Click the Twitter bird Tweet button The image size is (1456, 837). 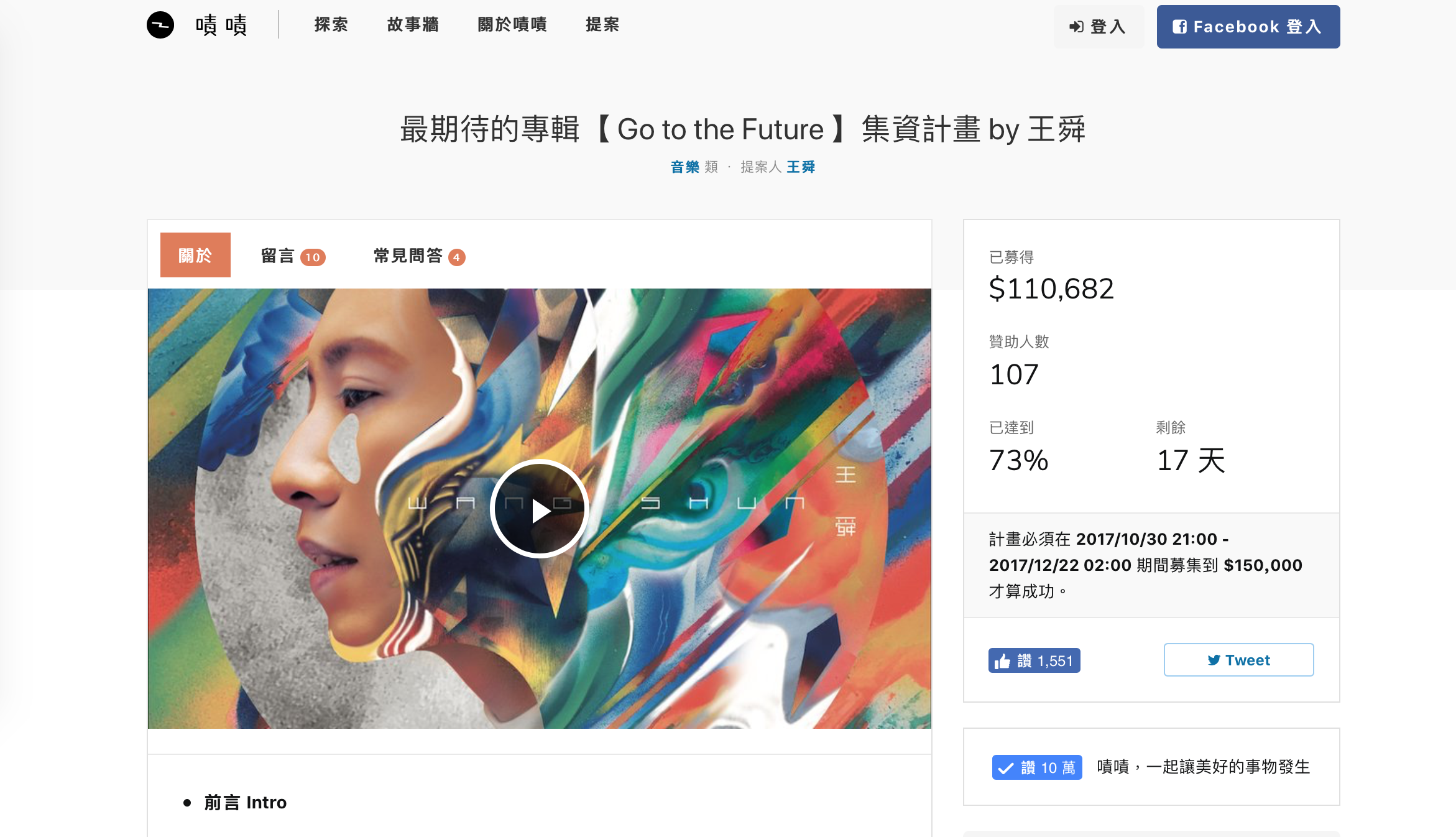[1238, 660]
